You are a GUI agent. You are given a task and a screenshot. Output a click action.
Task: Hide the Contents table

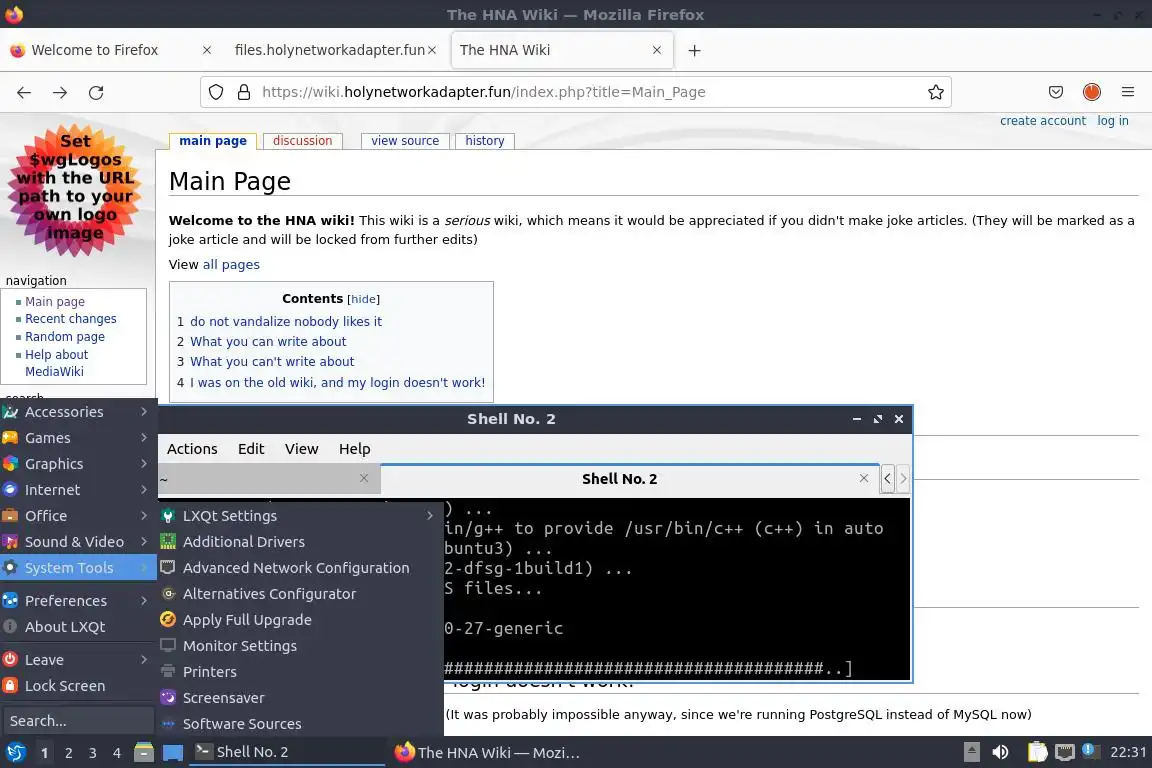364,299
